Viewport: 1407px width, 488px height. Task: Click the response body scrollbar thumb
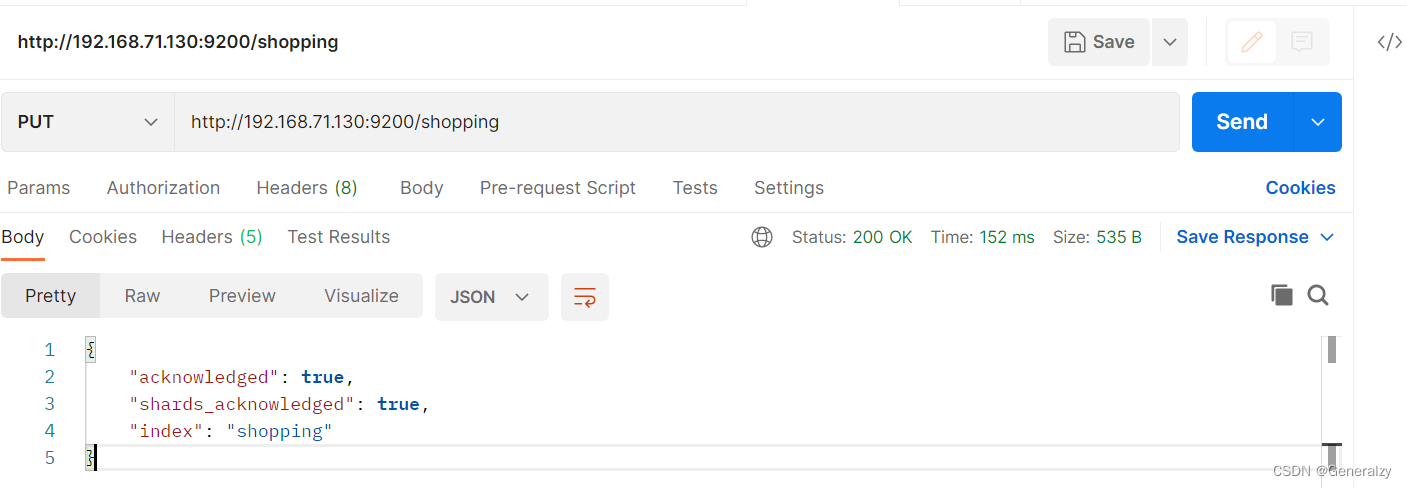pos(1332,350)
